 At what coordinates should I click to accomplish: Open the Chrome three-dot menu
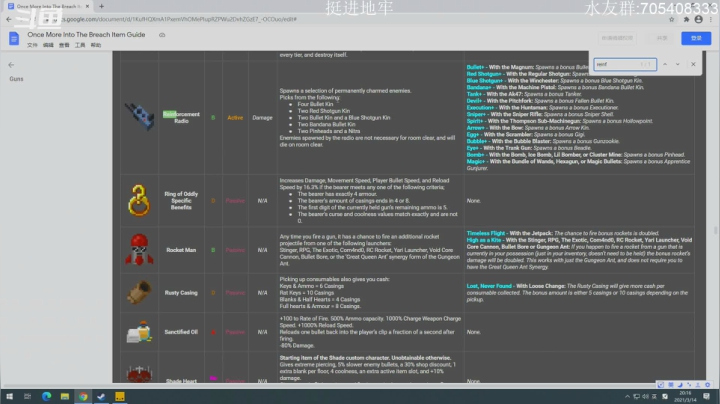tap(711, 19)
